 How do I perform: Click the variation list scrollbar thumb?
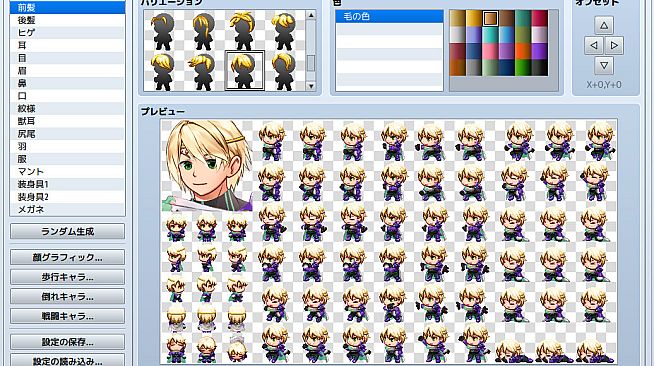311,63
